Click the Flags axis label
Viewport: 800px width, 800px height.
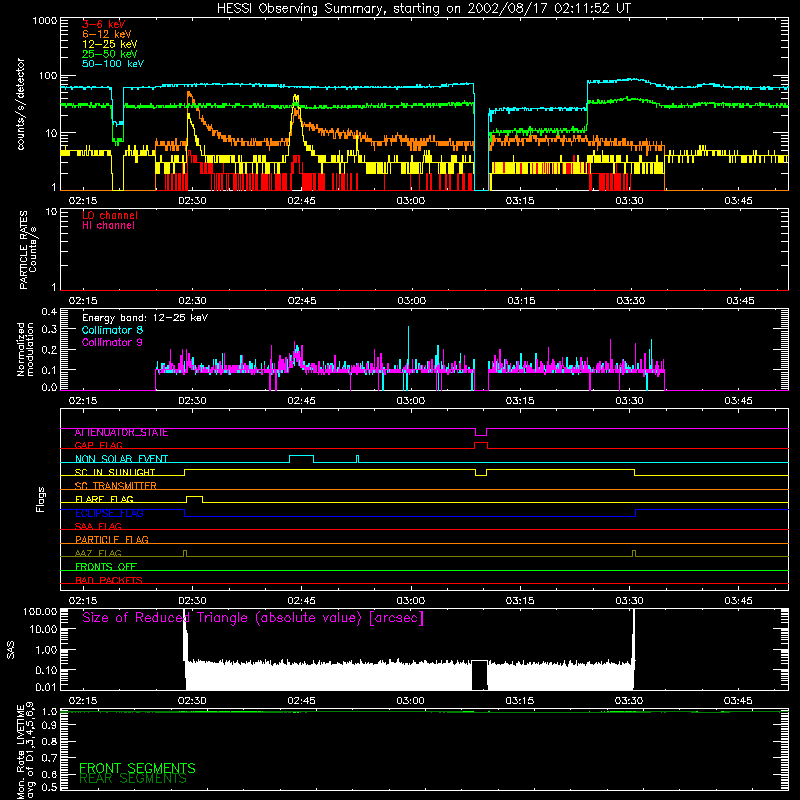pos(41,499)
